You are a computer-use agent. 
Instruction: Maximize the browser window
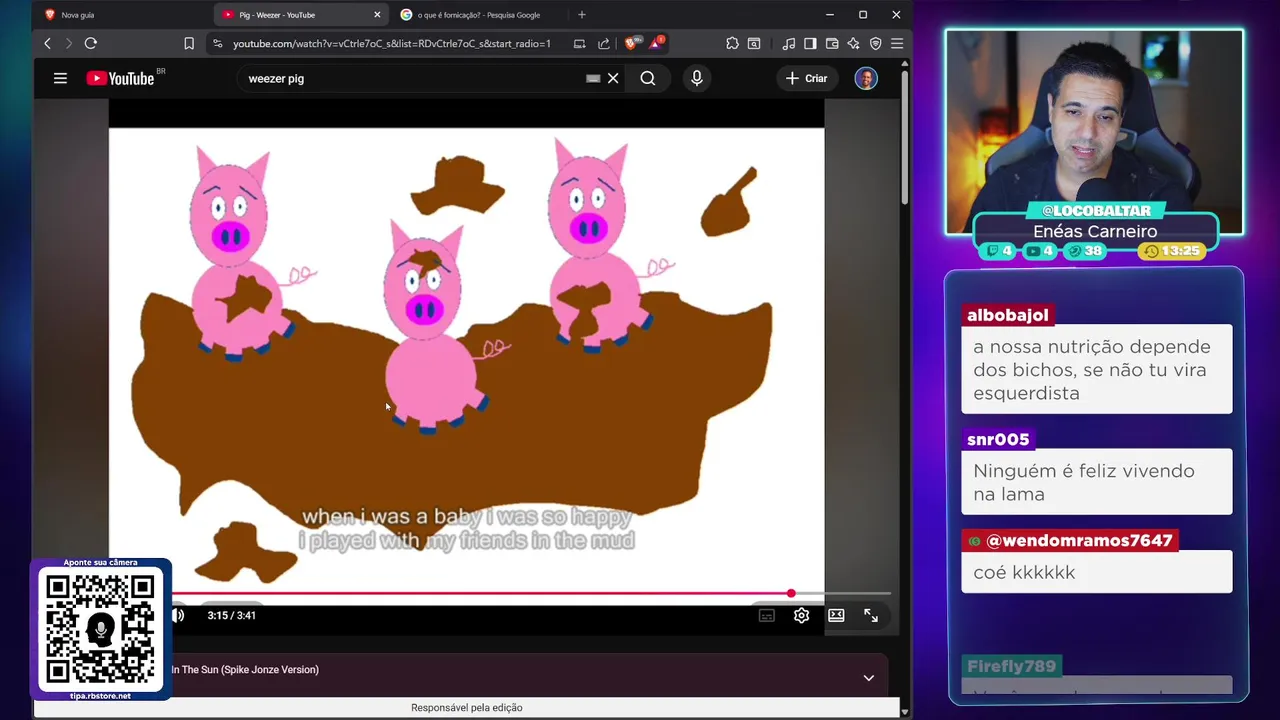(x=863, y=15)
